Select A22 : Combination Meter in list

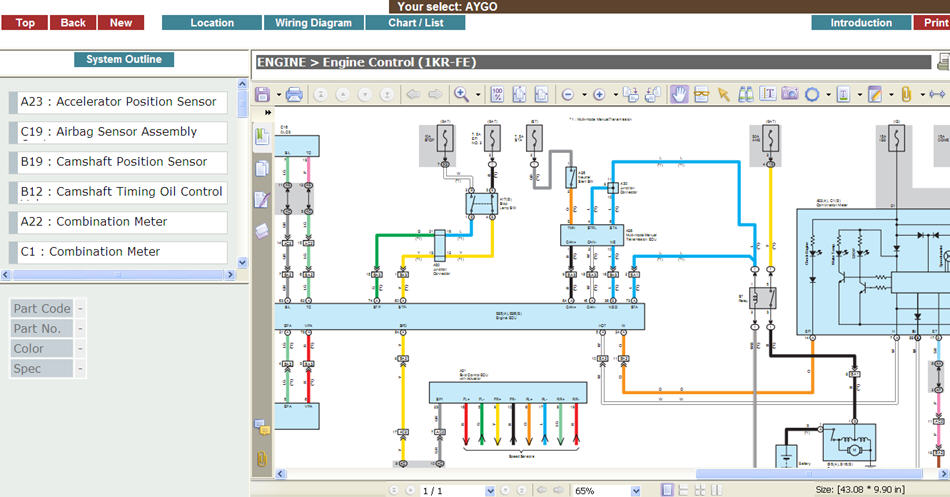[118, 222]
